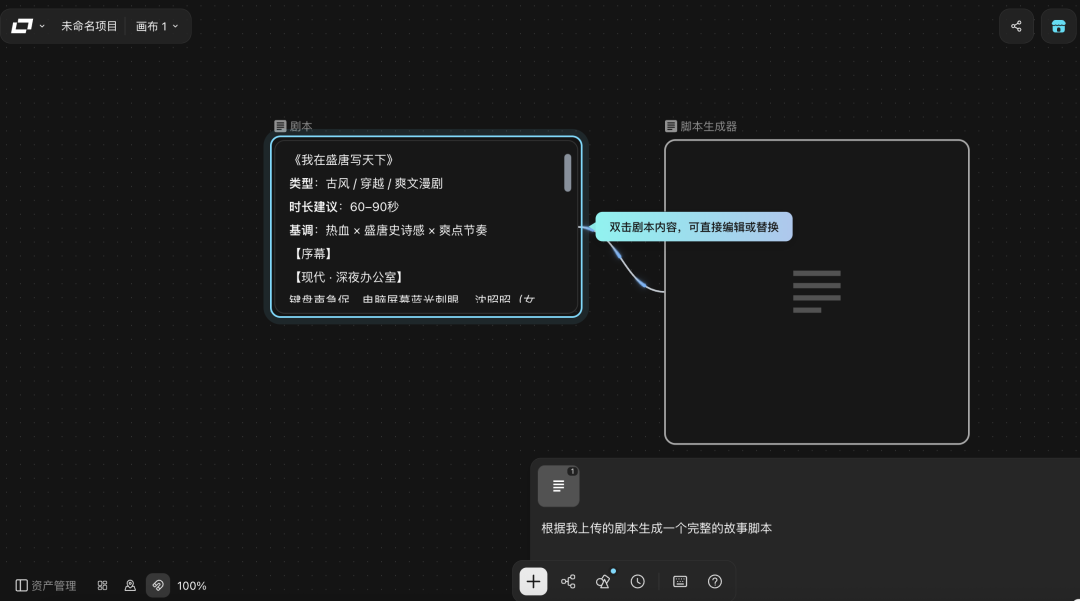This screenshot has height=601, width=1080.
Task: Select the empty 脚本生成器 node placeholder
Action: click(816, 292)
